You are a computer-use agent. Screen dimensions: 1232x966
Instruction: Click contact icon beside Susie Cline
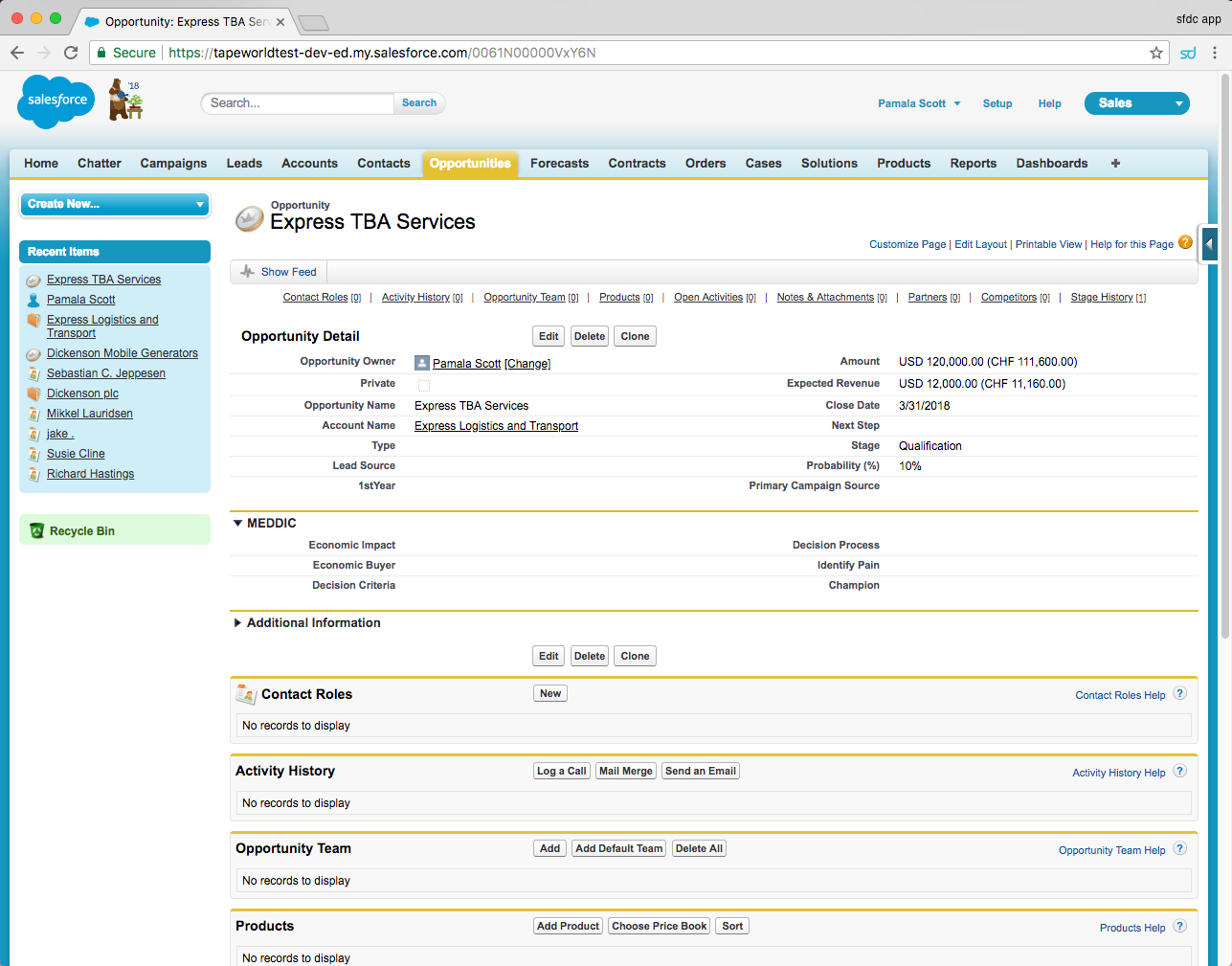coord(34,454)
